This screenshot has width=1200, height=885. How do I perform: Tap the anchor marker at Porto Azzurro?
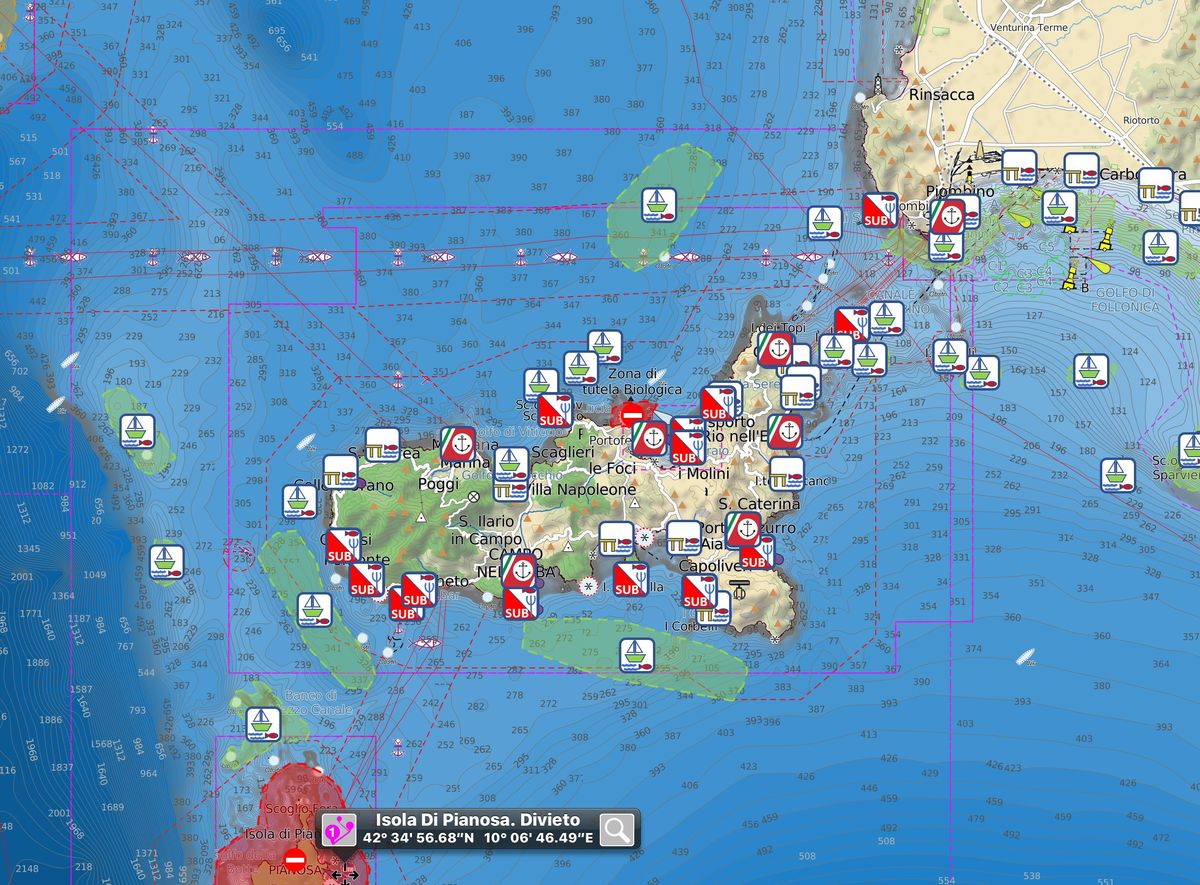click(x=744, y=529)
